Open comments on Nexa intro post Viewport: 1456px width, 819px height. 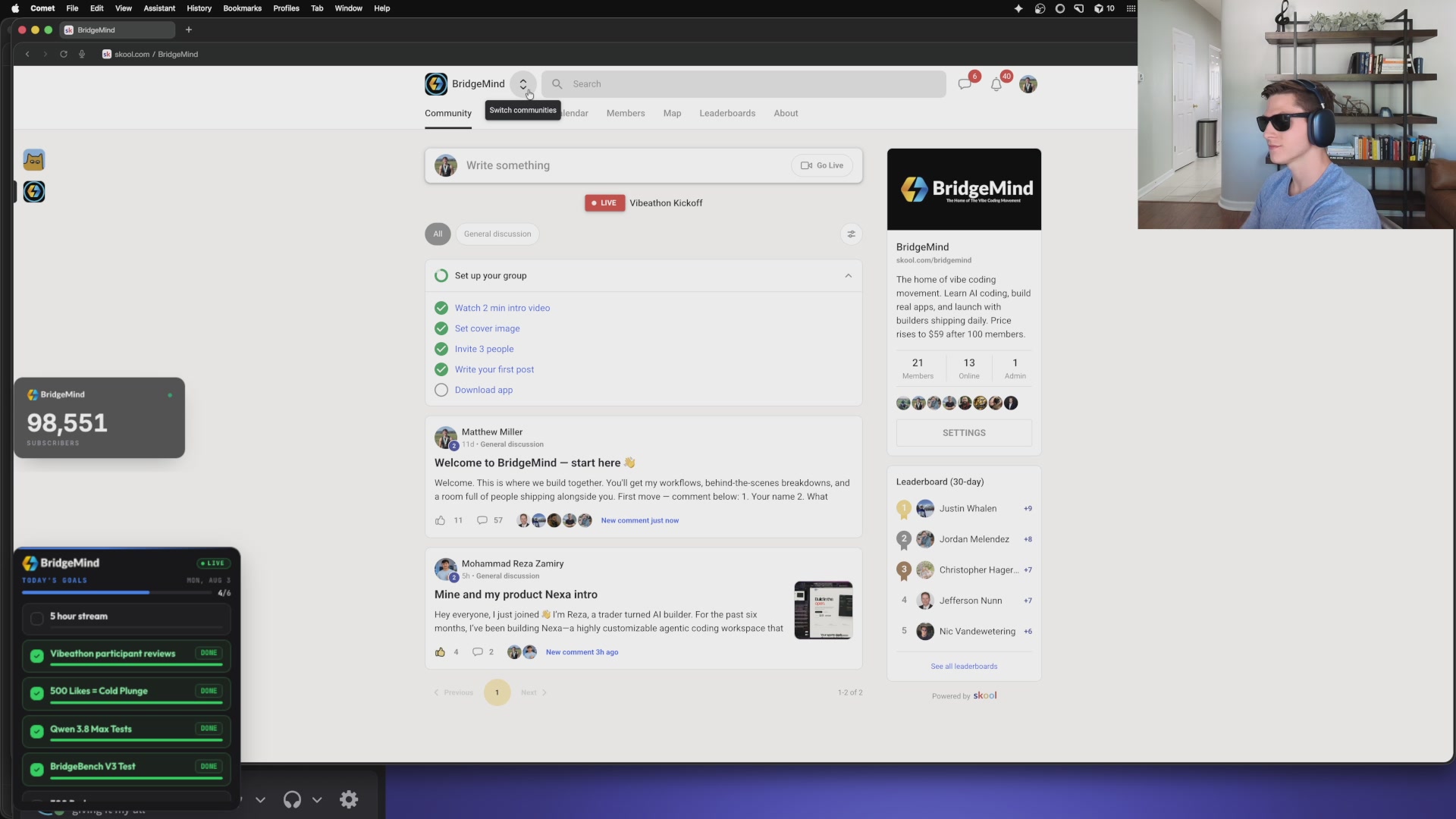click(478, 652)
